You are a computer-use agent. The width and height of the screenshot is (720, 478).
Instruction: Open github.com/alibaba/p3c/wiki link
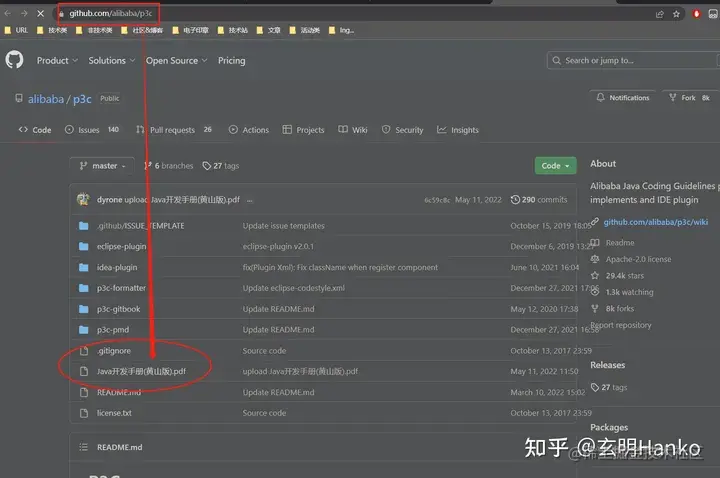coord(655,222)
